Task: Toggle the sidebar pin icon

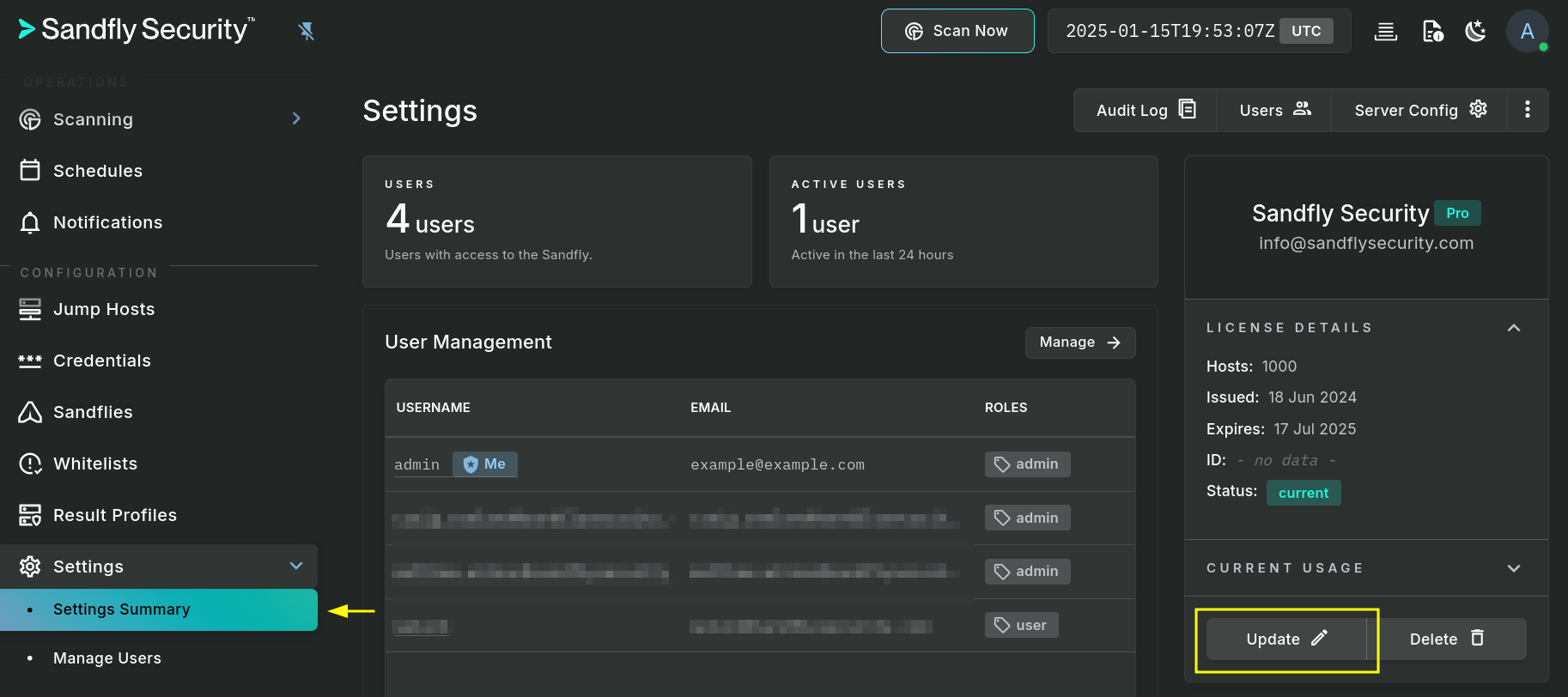Action: pyautogui.click(x=307, y=32)
